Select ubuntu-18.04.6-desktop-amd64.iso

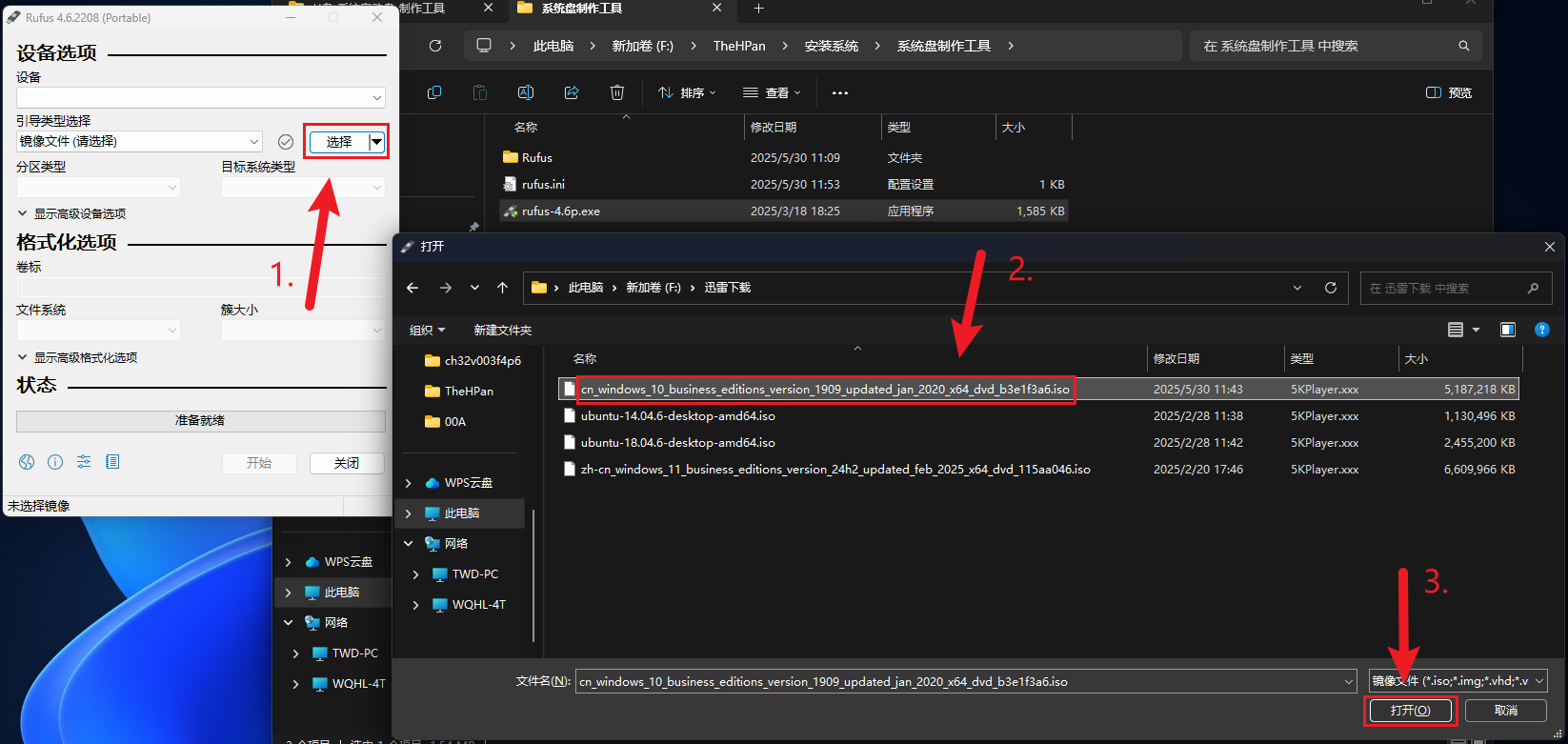1038,443
